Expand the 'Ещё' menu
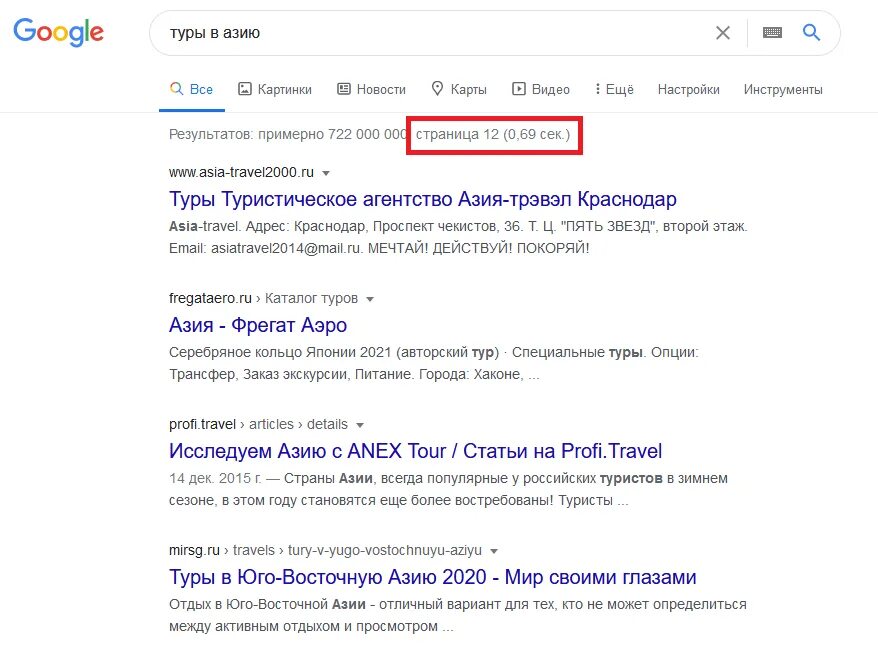878x653 pixels. pos(614,90)
